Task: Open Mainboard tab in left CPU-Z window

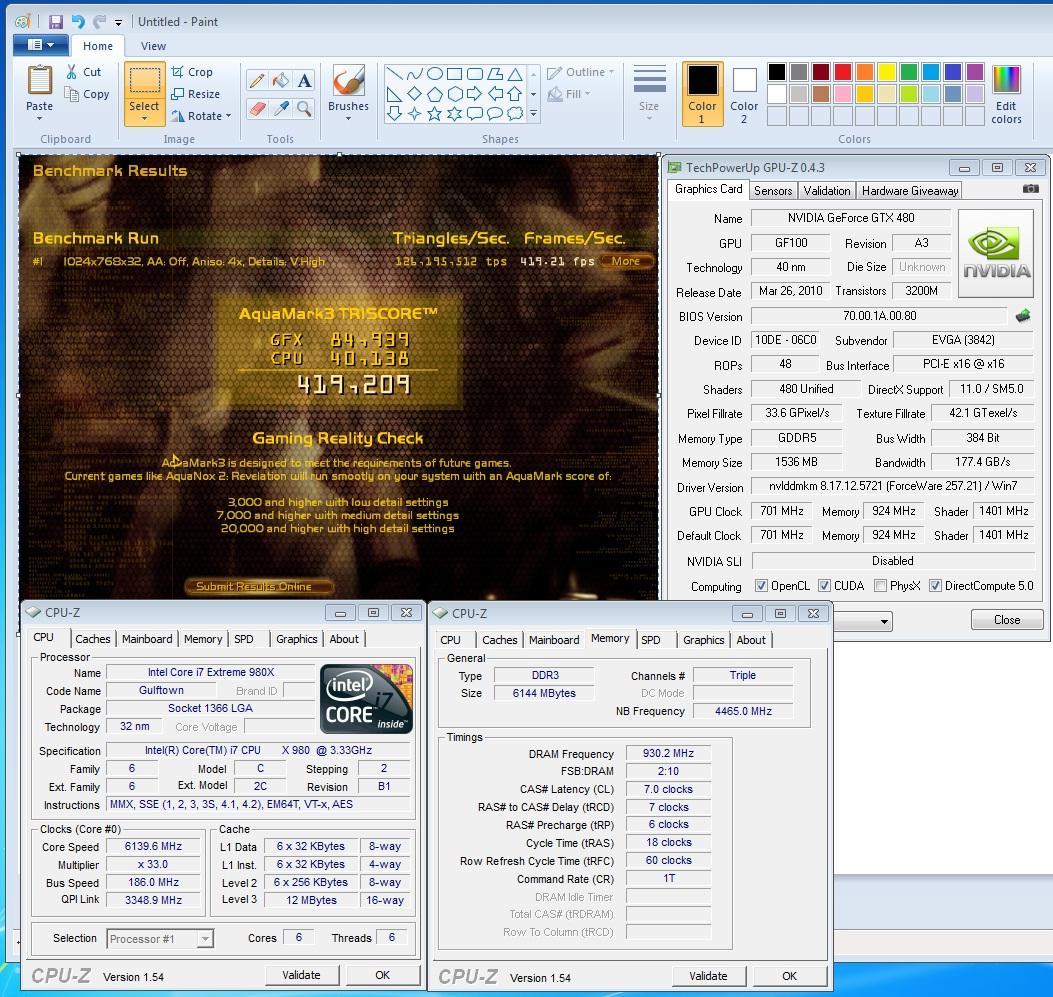Action: (146, 639)
